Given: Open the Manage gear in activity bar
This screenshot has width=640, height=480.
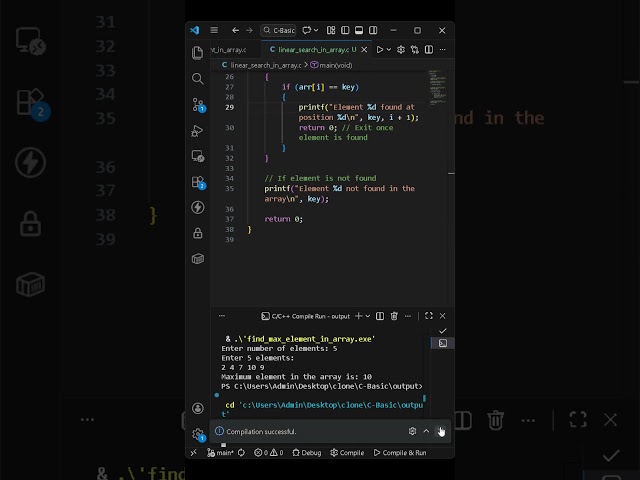Looking at the screenshot, I should click(x=198, y=434).
